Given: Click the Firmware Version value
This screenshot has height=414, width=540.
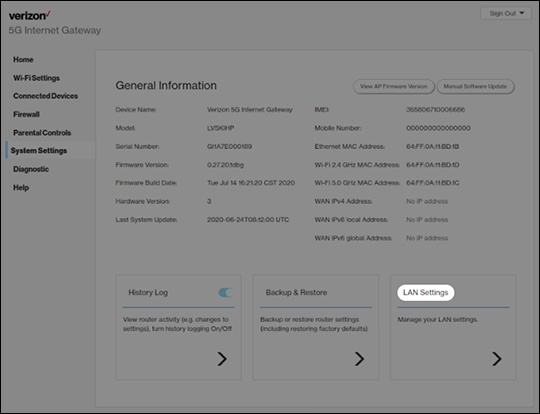Looking at the screenshot, I should point(225,165).
